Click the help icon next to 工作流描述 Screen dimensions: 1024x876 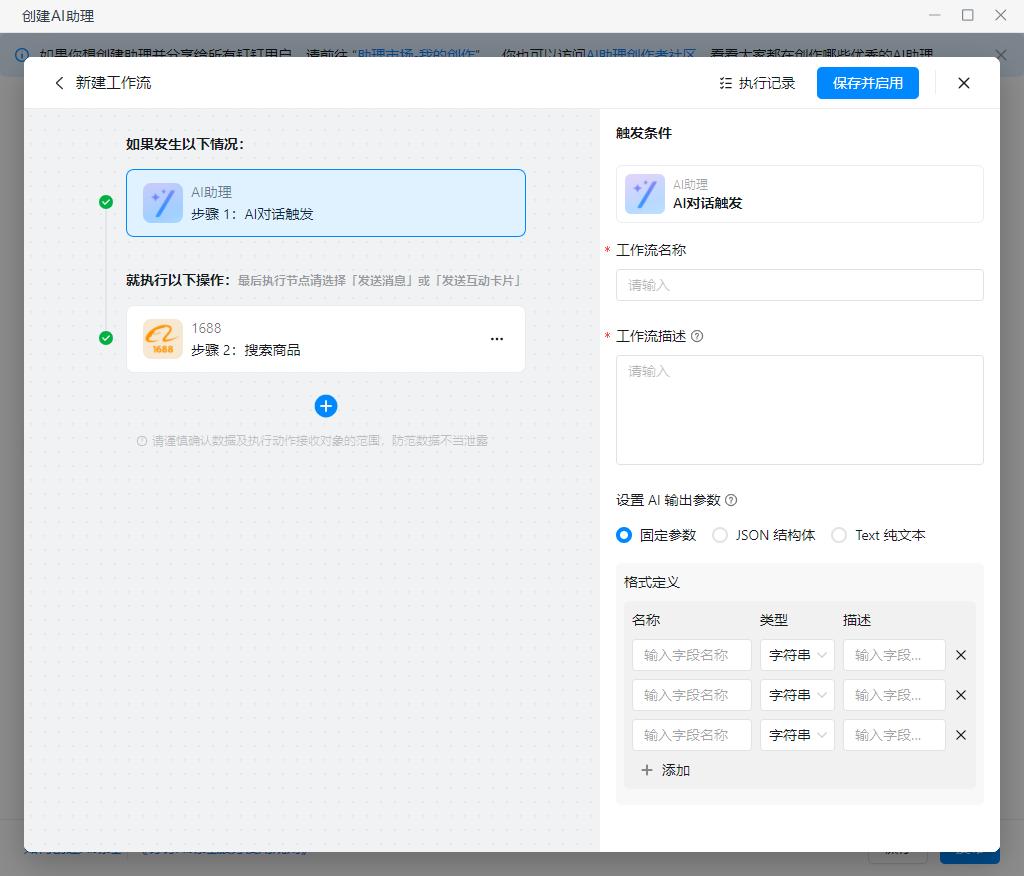(697, 336)
